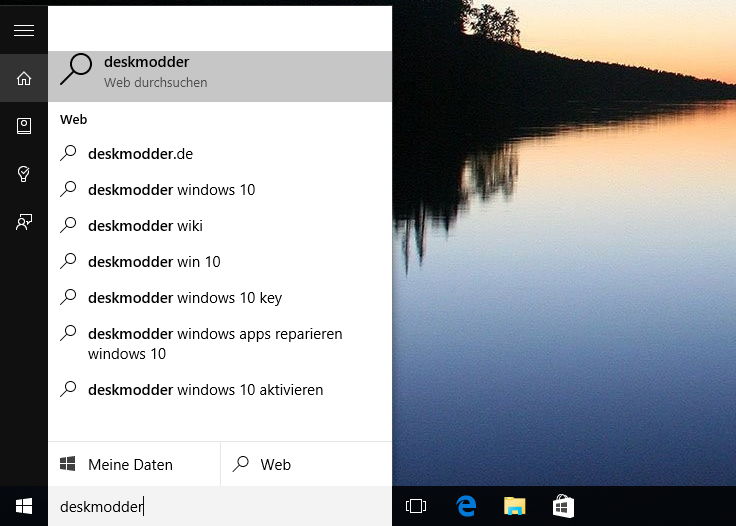Click magnifier icon beside 'deskmodder windows 10 aktivieren'
The width and height of the screenshot is (736, 526).
coord(68,389)
